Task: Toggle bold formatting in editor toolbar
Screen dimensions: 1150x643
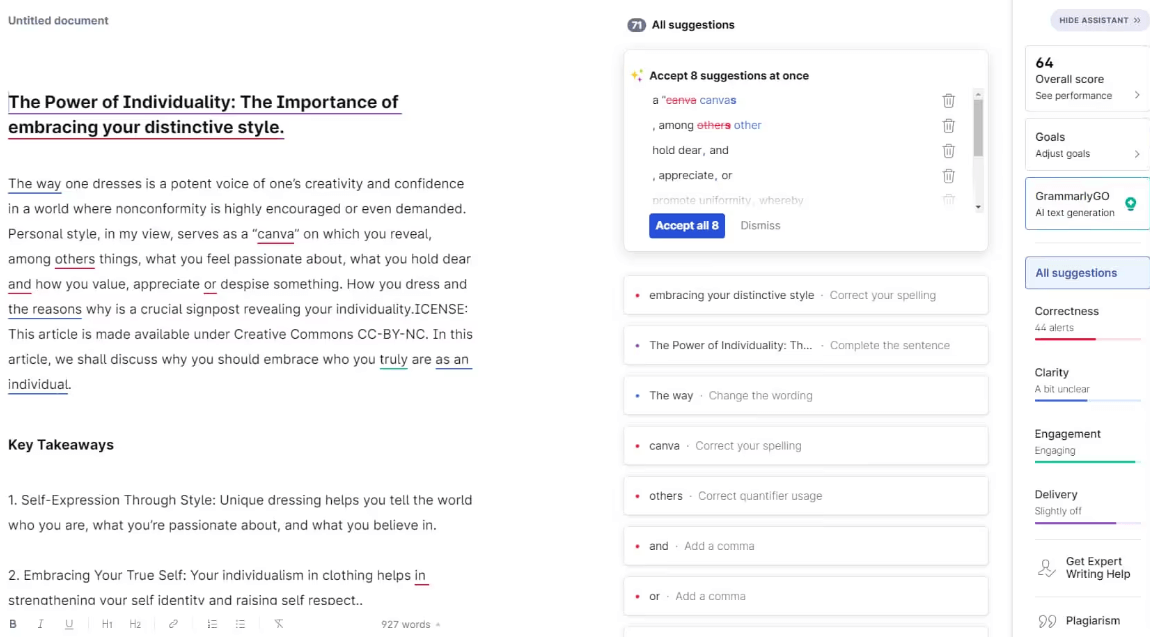Action: [x=12, y=624]
